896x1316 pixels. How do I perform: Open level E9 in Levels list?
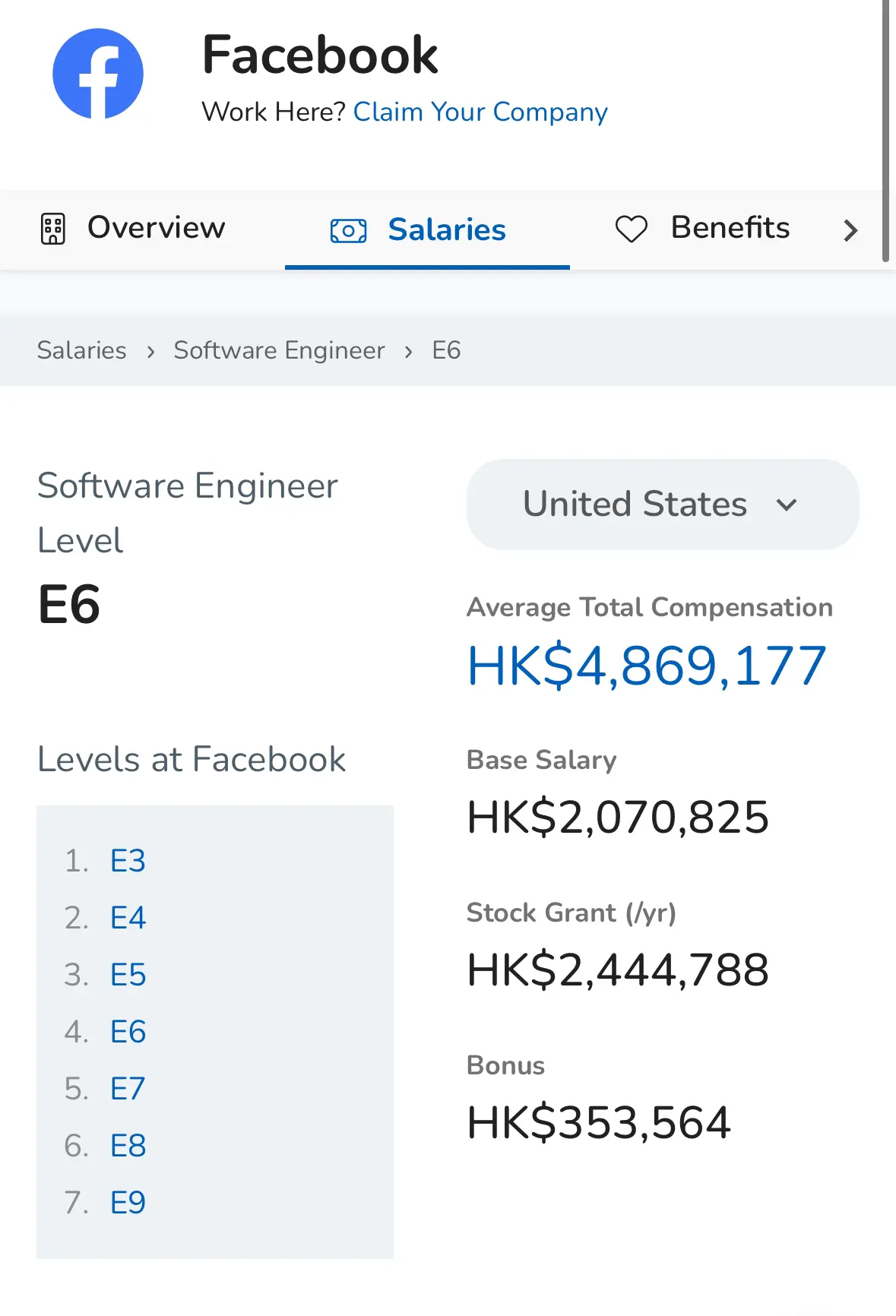coord(128,1203)
